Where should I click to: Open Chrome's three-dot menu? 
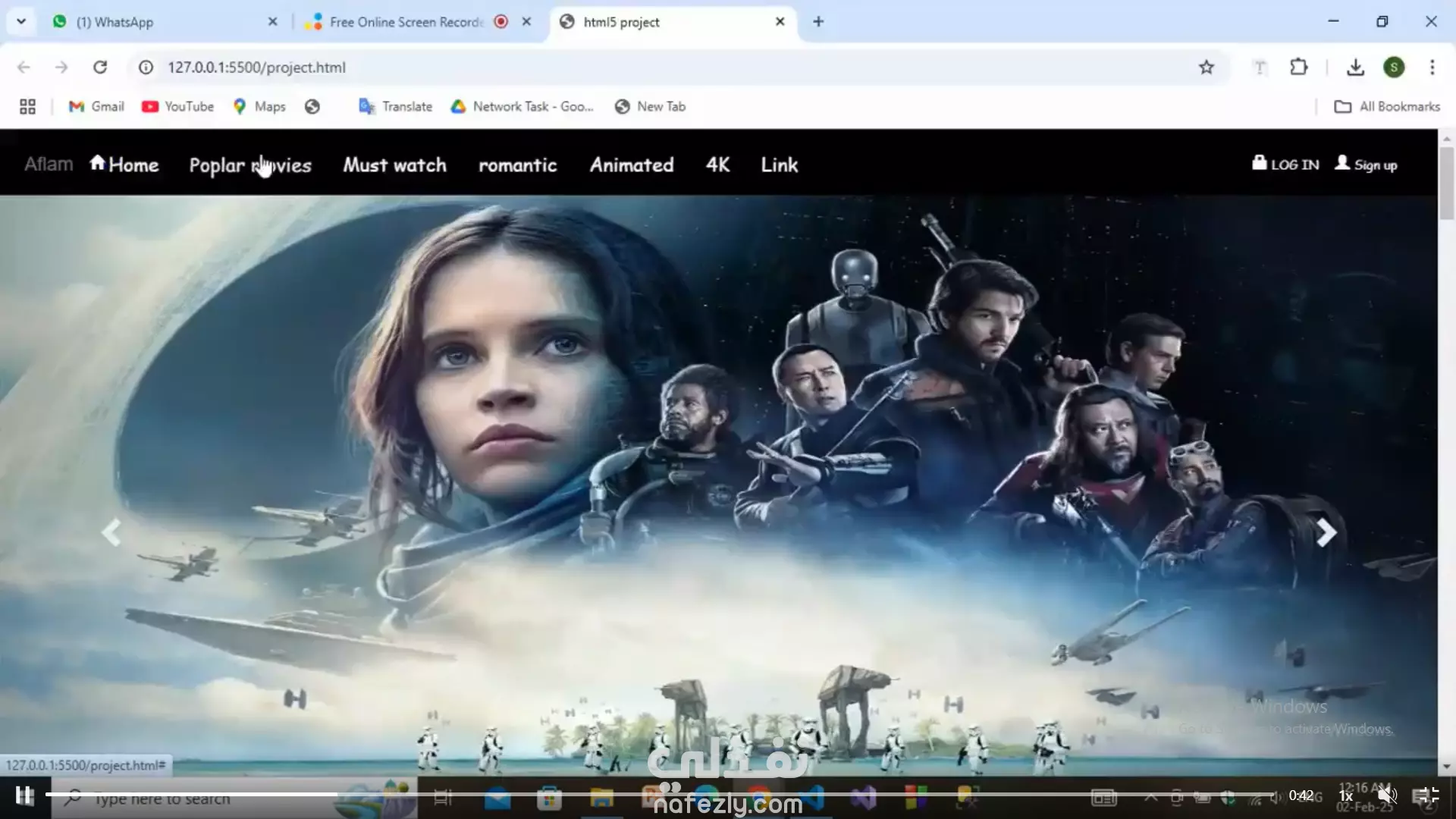pos(1432,67)
